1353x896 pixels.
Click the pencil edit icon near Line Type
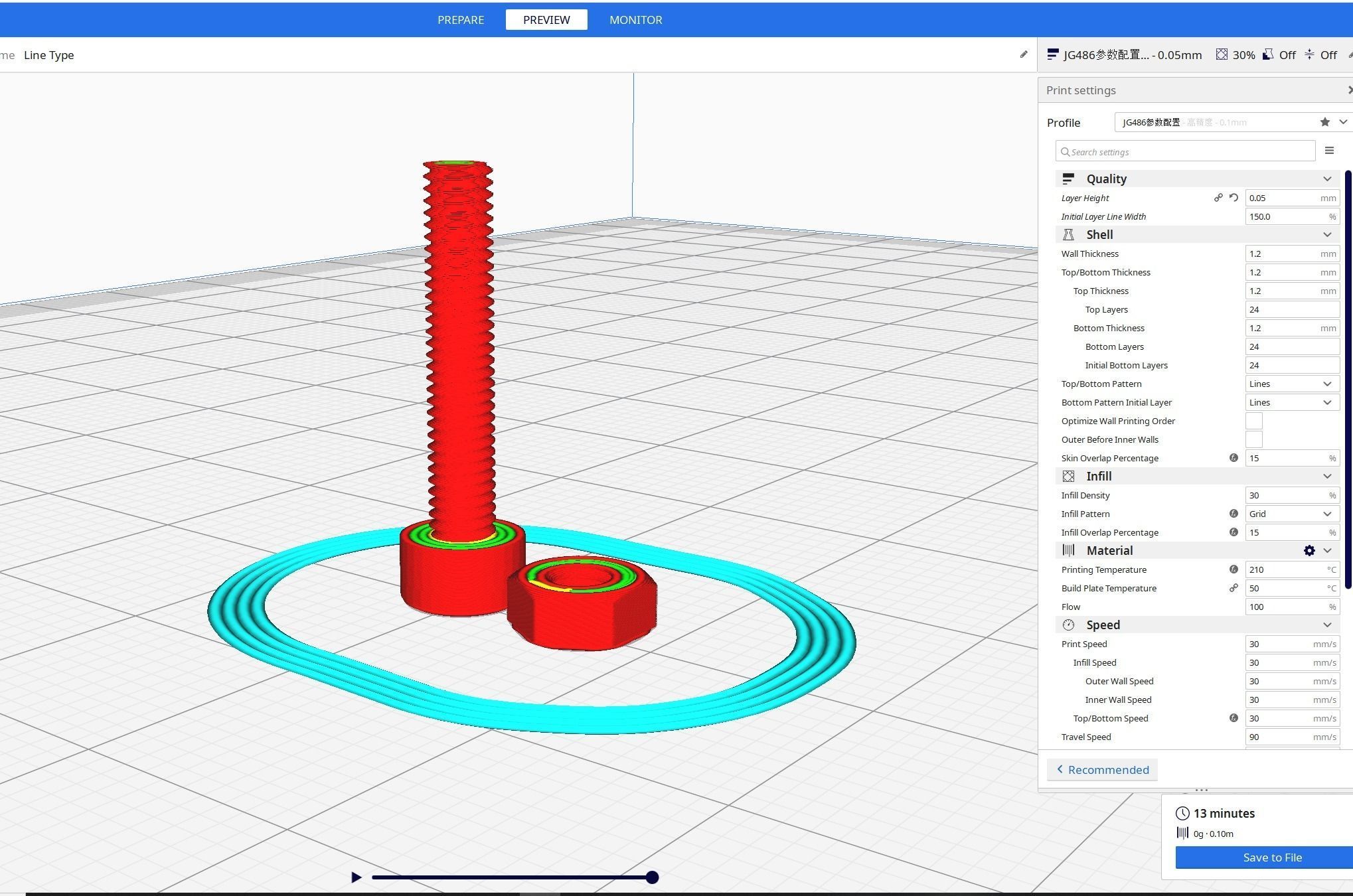pyautogui.click(x=1023, y=54)
